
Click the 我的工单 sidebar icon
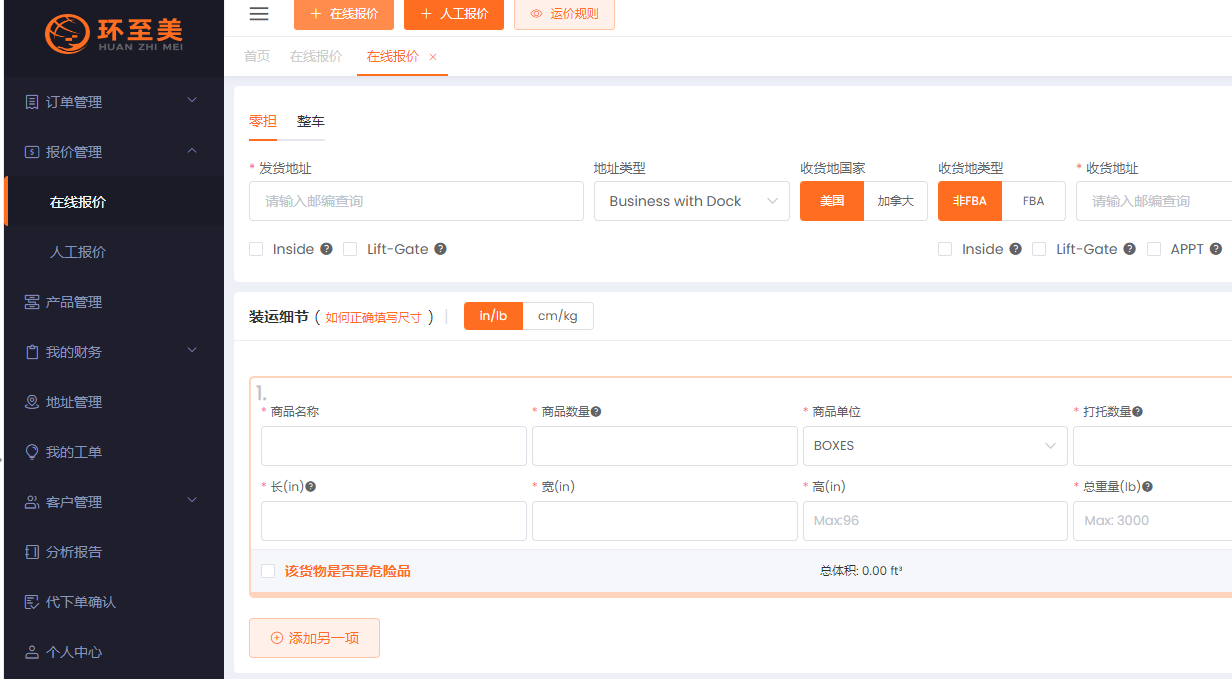pos(32,452)
